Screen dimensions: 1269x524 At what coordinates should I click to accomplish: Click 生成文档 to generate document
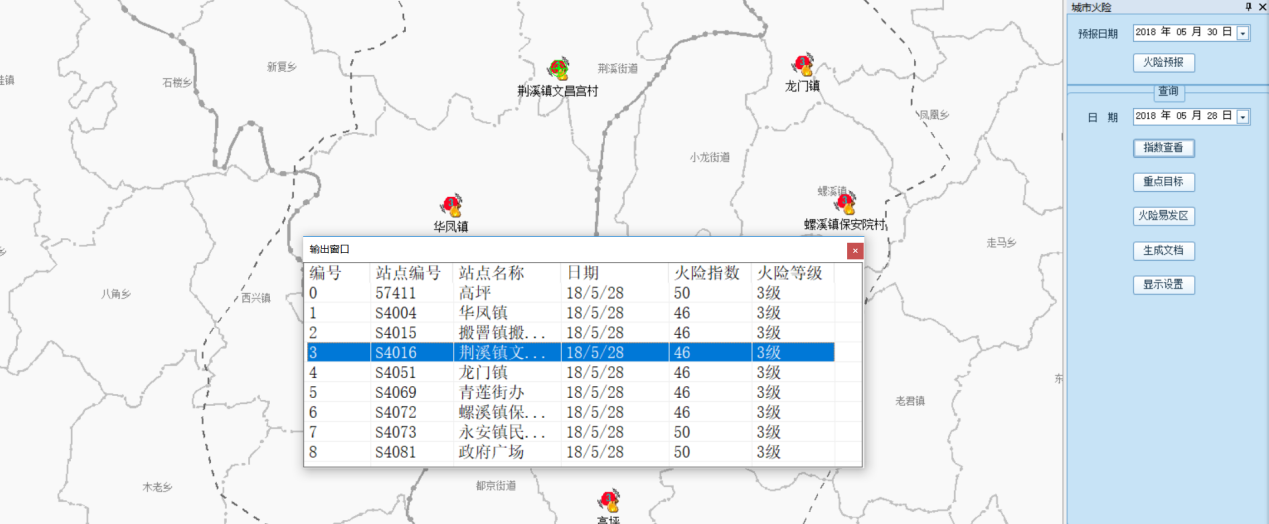(1163, 250)
